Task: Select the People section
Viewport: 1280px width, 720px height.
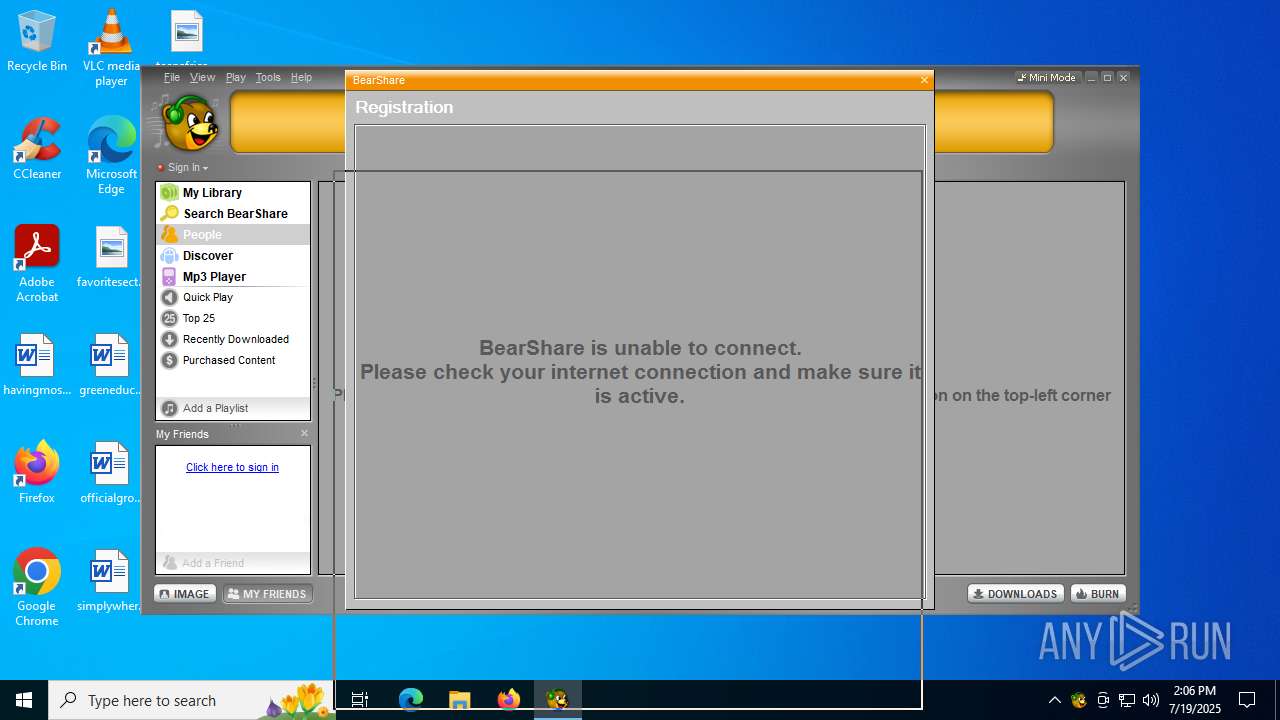Action: tap(233, 234)
